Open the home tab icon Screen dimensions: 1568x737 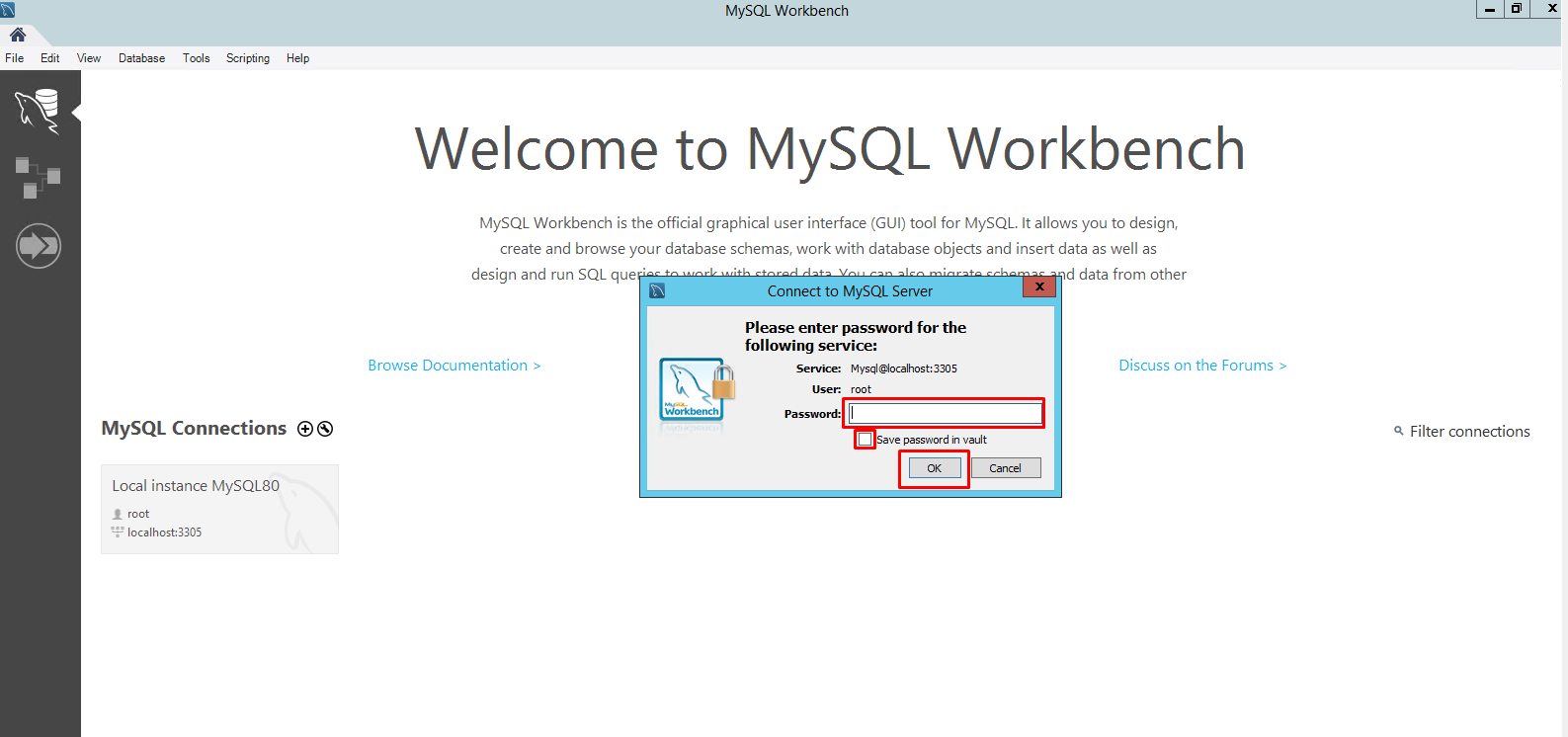(18, 35)
